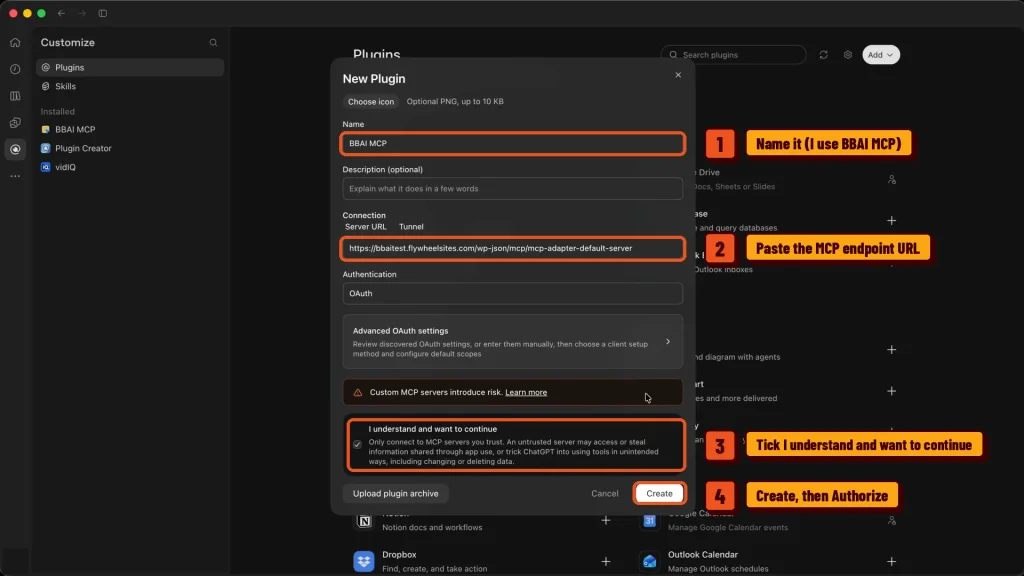Screen dimensions: 1024x576
Task: Add the Outlook Calendar plugin with plus icon
Action: pyautogui.click(x=891, y=562)
